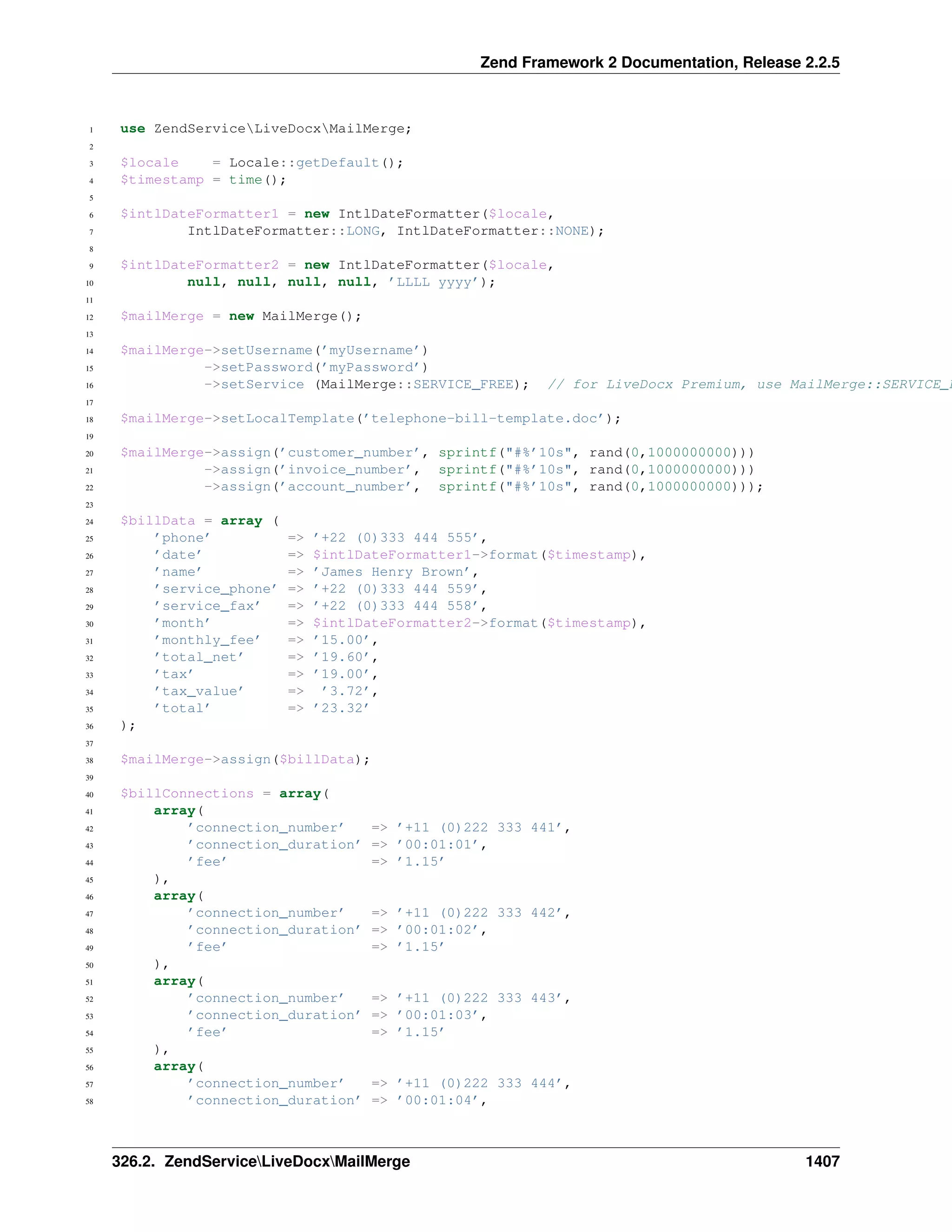The image size is (952, 1232).
Task: Click the '$locale' variable on line 3
Action: (x=150, y=163)
